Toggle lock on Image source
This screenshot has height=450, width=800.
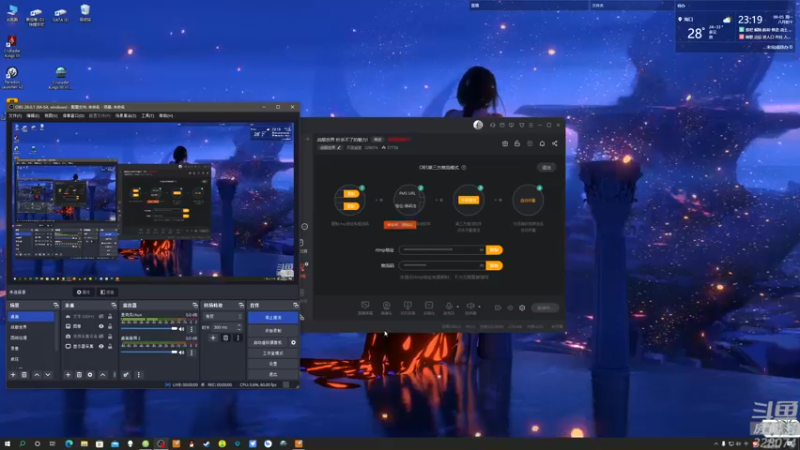[x=110, y=326]
